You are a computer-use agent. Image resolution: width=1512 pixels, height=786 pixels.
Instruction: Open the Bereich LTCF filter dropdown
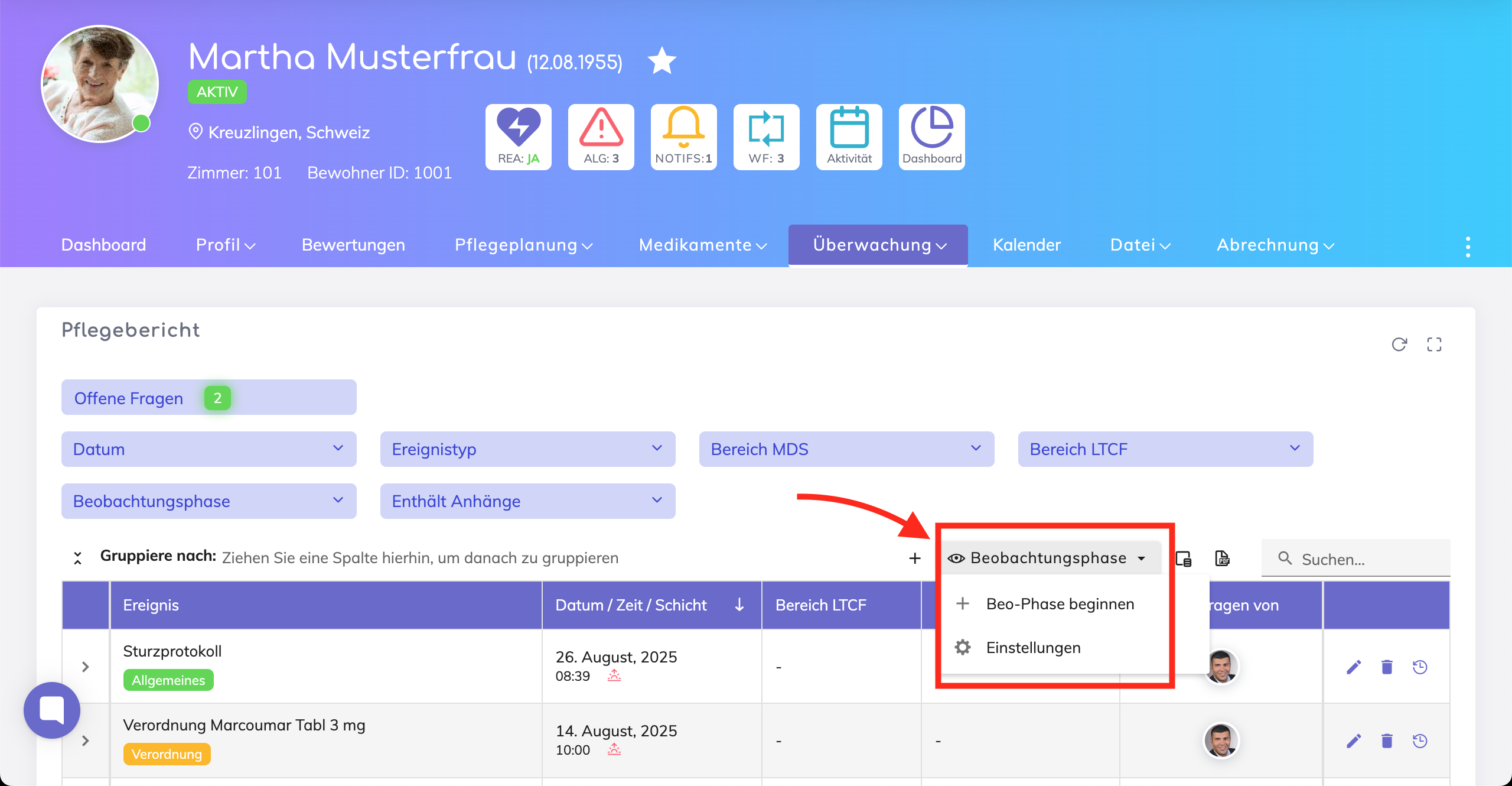[x=1165, y=449]
